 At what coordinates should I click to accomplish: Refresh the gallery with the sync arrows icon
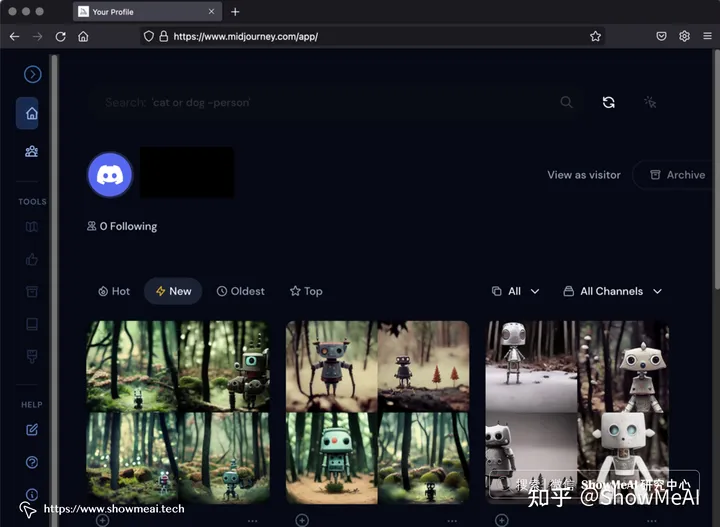coord(608,102)
